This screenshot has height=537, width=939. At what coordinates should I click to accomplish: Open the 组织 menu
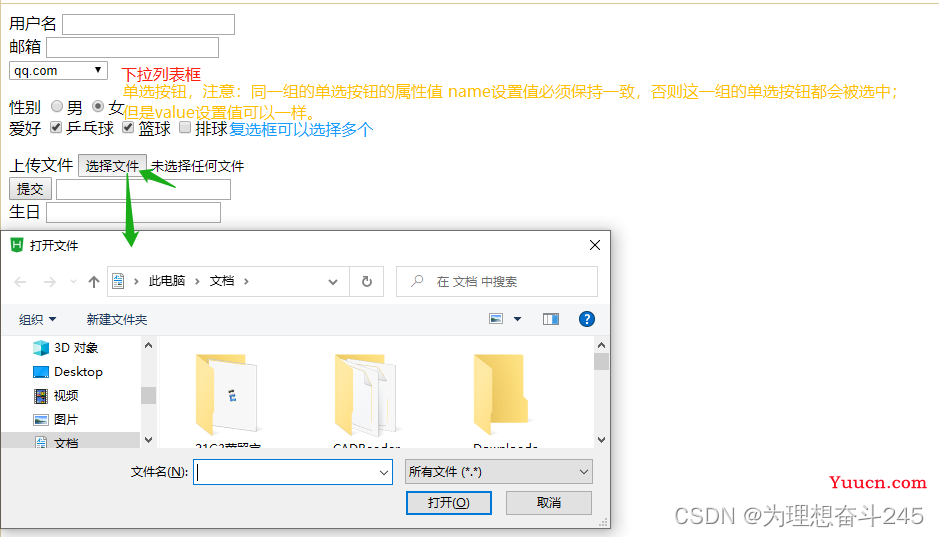point(37,320)
